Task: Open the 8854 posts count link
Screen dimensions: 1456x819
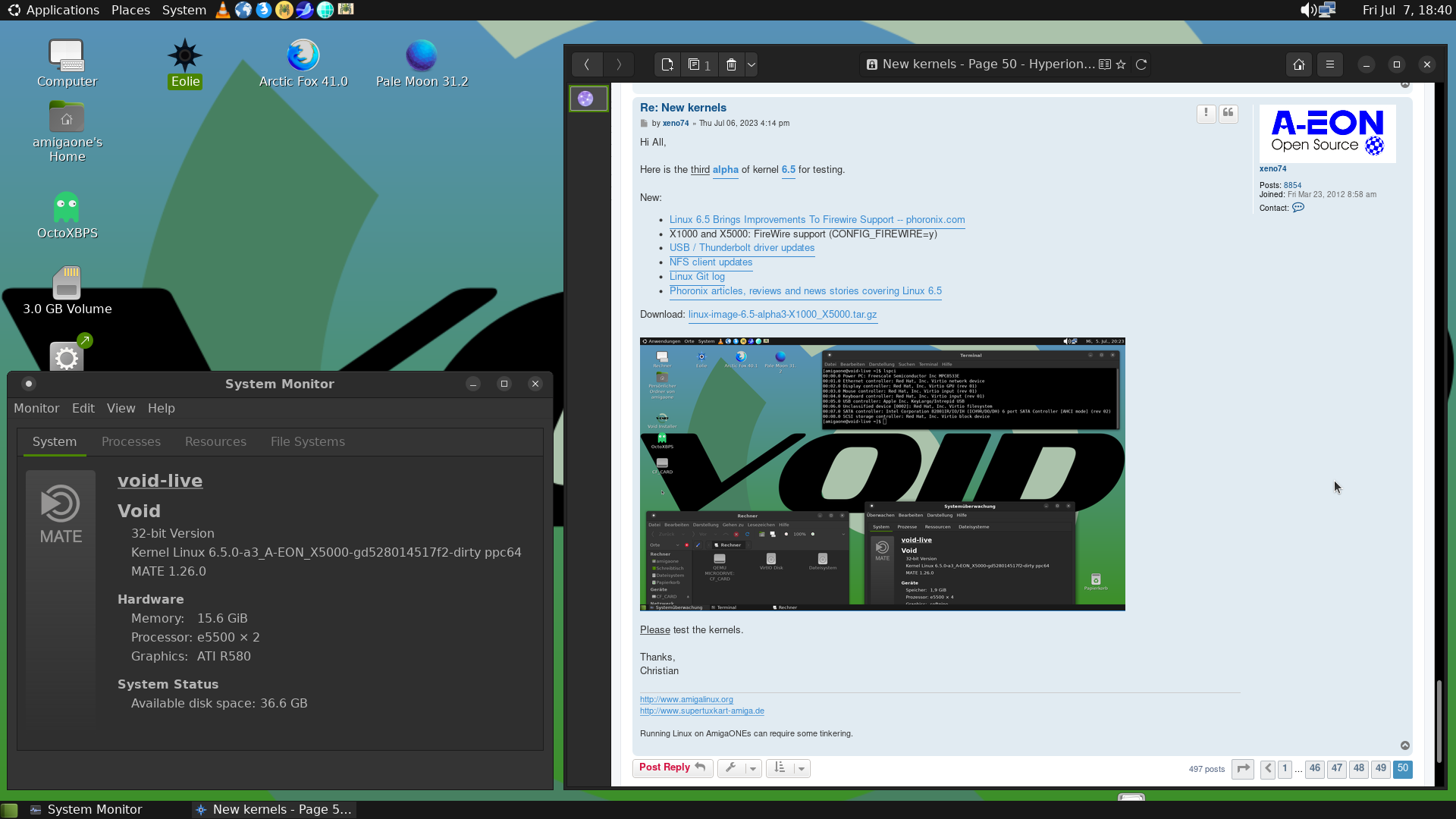Action: pos(1292,185)
